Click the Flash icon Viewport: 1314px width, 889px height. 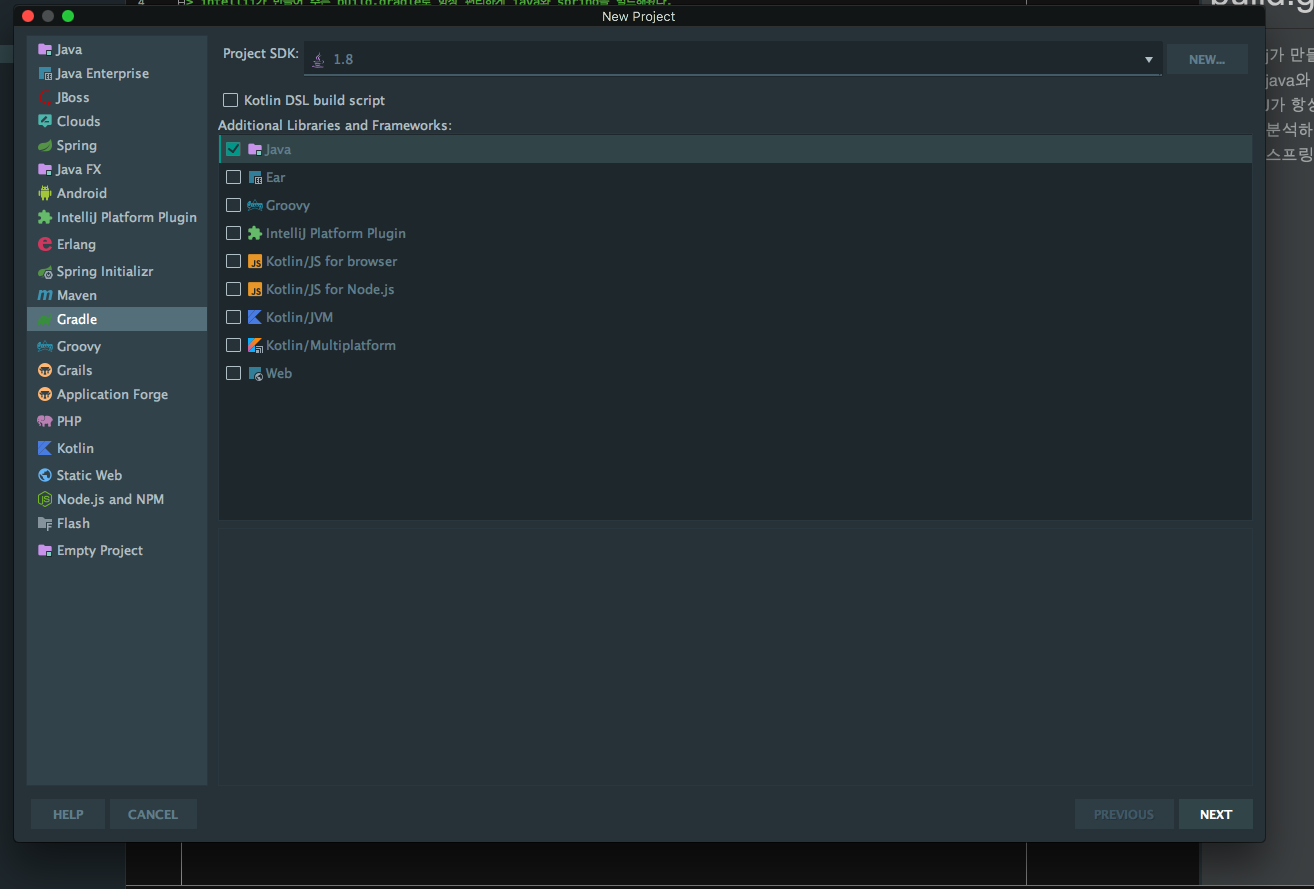44,523
